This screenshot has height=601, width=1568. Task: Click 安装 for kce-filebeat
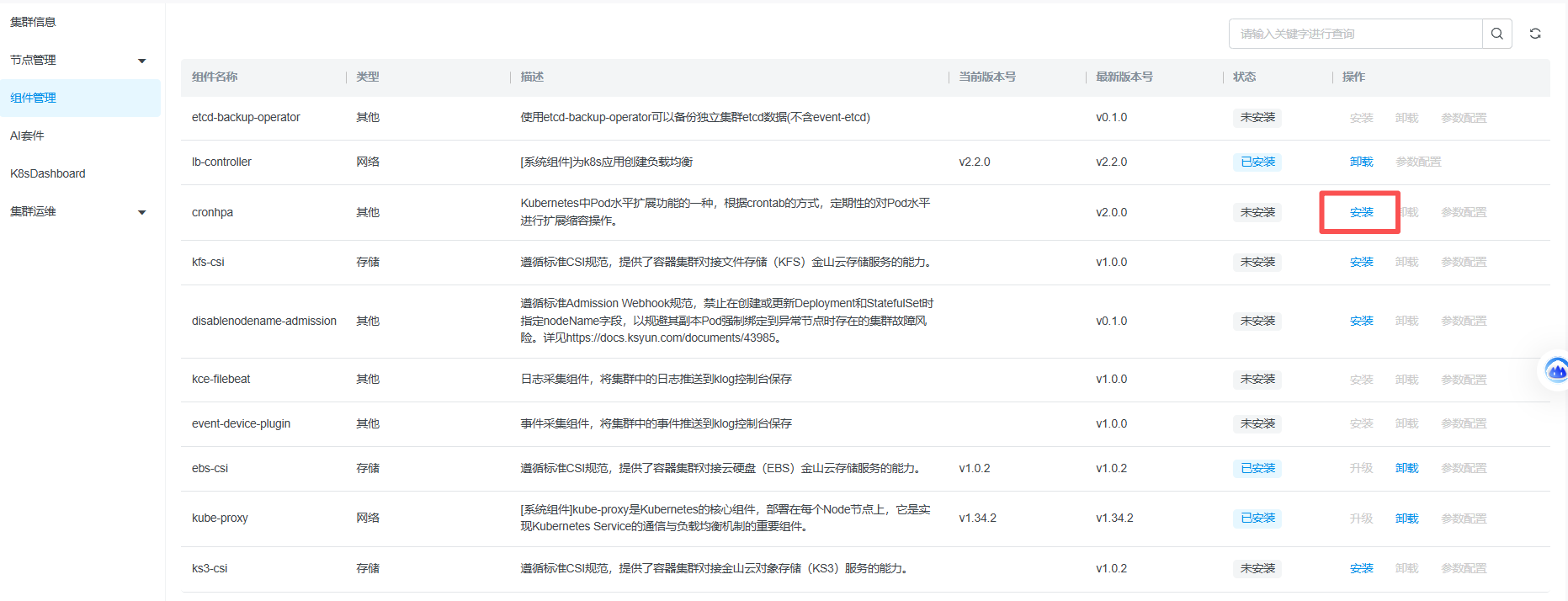(x=1361, y=380)
